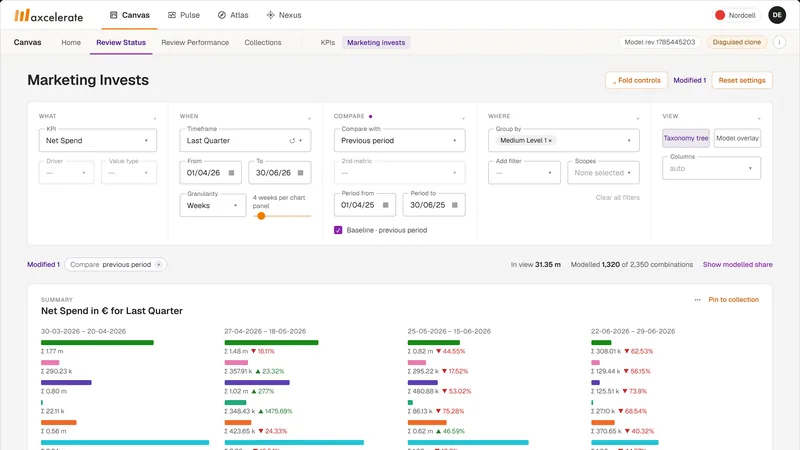
Task: Collapse the WHERE section chevron
Action: click(x=637, y=118)
